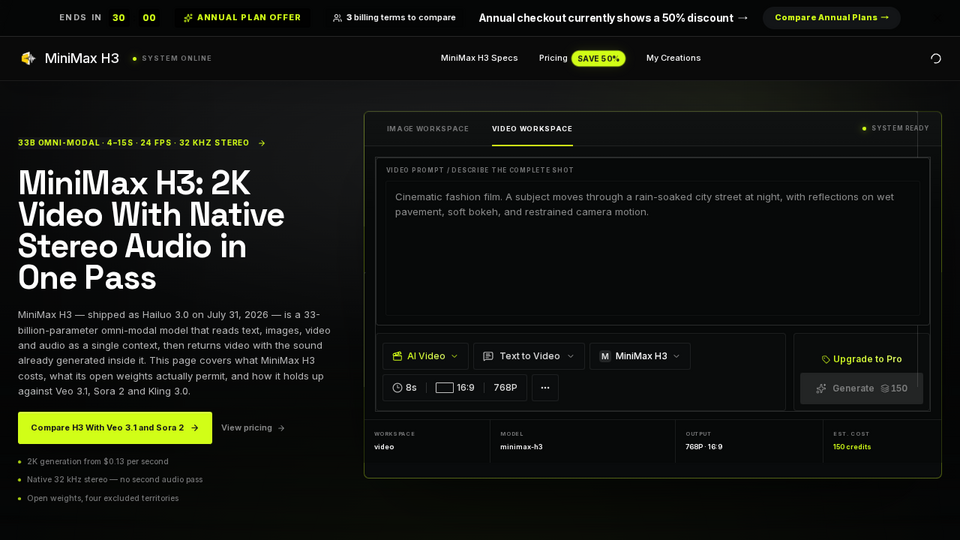
Task: Click the countdown minutes value 30
Action: click(x=119, y=18)
